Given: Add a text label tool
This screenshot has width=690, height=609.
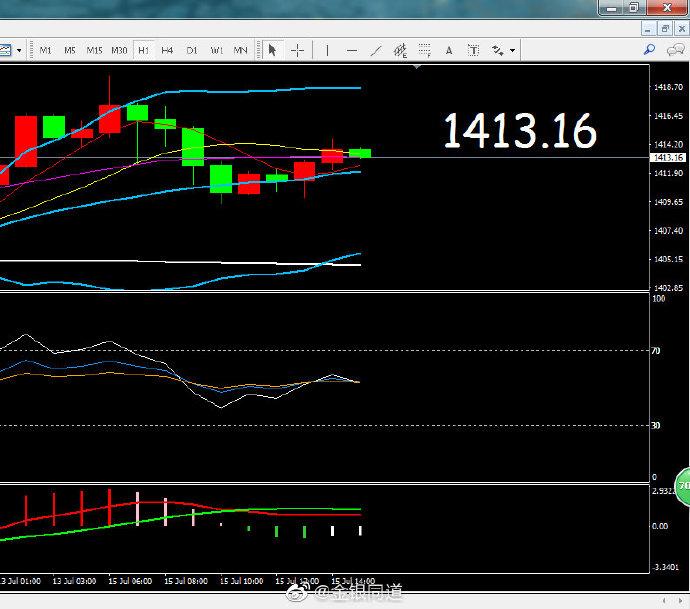Looking at the screenshot, I should (473, 51).
